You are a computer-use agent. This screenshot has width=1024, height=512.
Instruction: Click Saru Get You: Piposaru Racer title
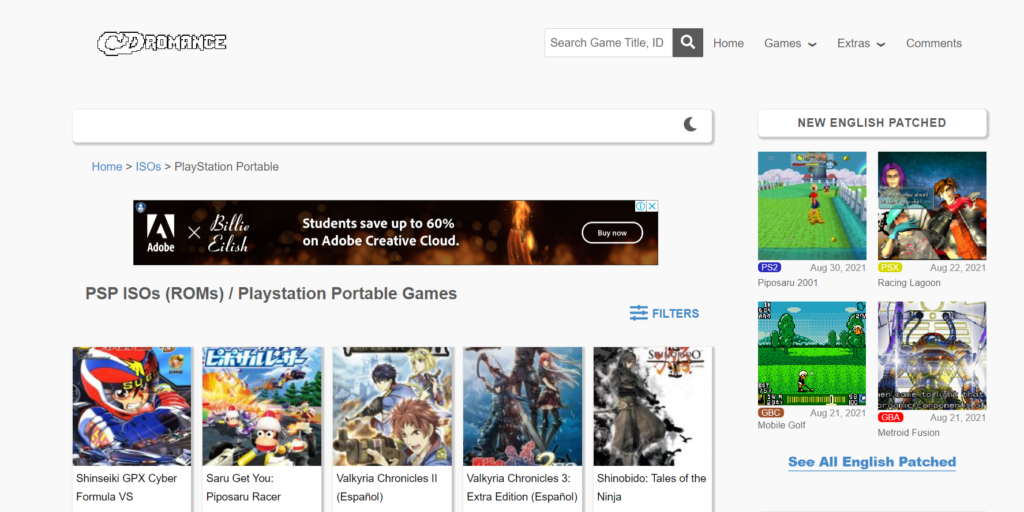point(244,487)
